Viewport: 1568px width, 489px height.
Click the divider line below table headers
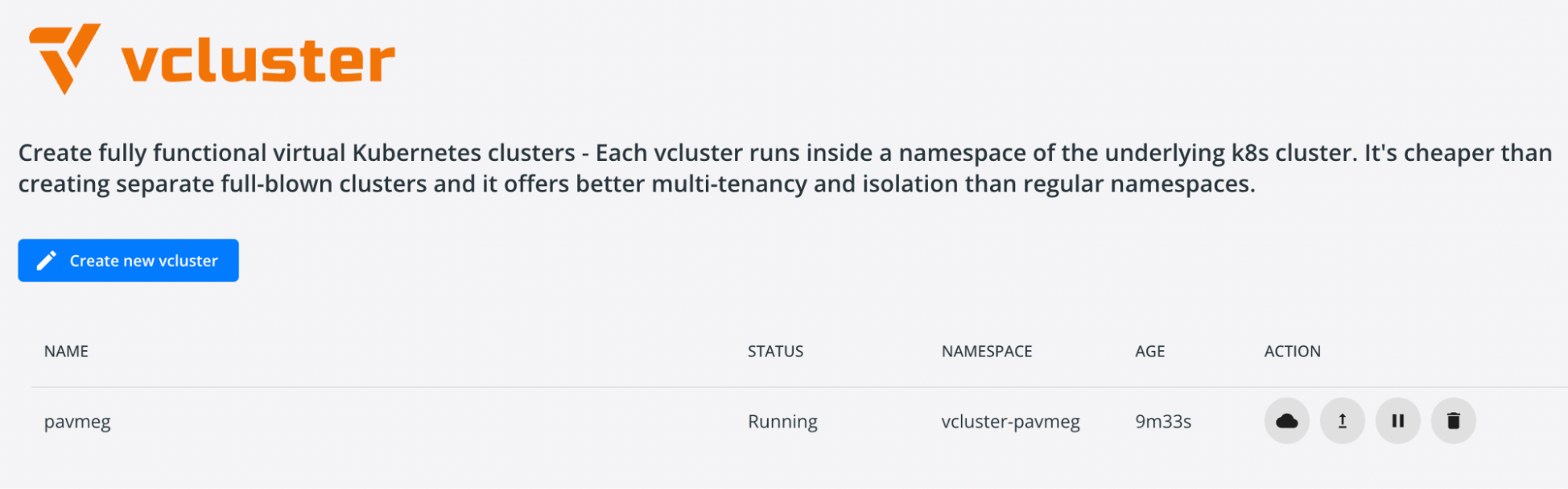coord(784,387)
